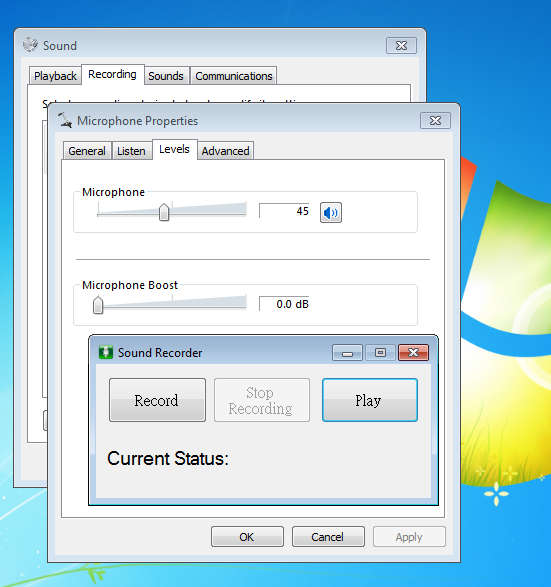The width and height of the screenshot is (551, 587).
Task: Minimize the Sound Recorder window
Action: coord(347,353)
